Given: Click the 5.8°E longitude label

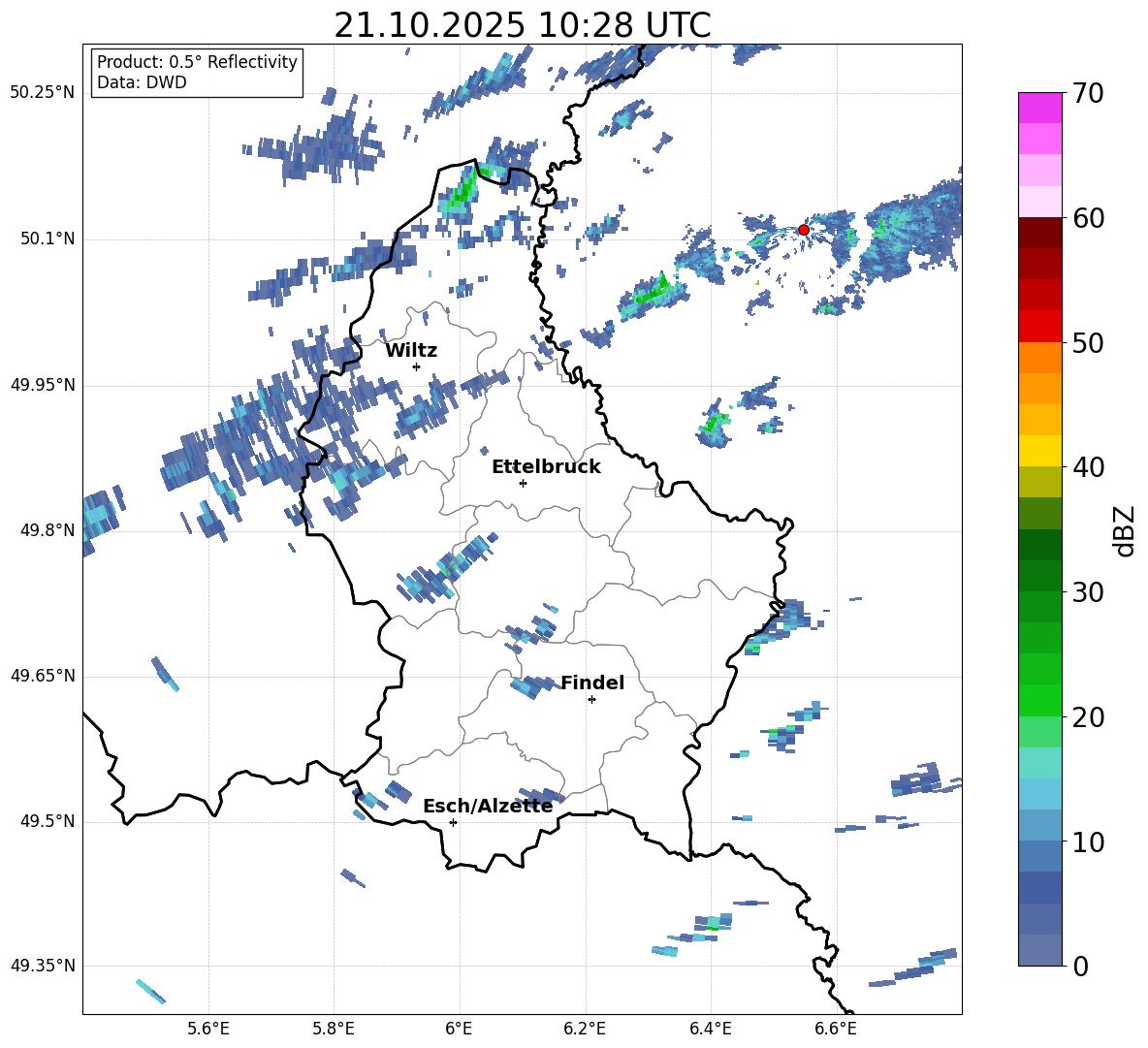Looking at the screenshot, I should tap(334, 1029).
